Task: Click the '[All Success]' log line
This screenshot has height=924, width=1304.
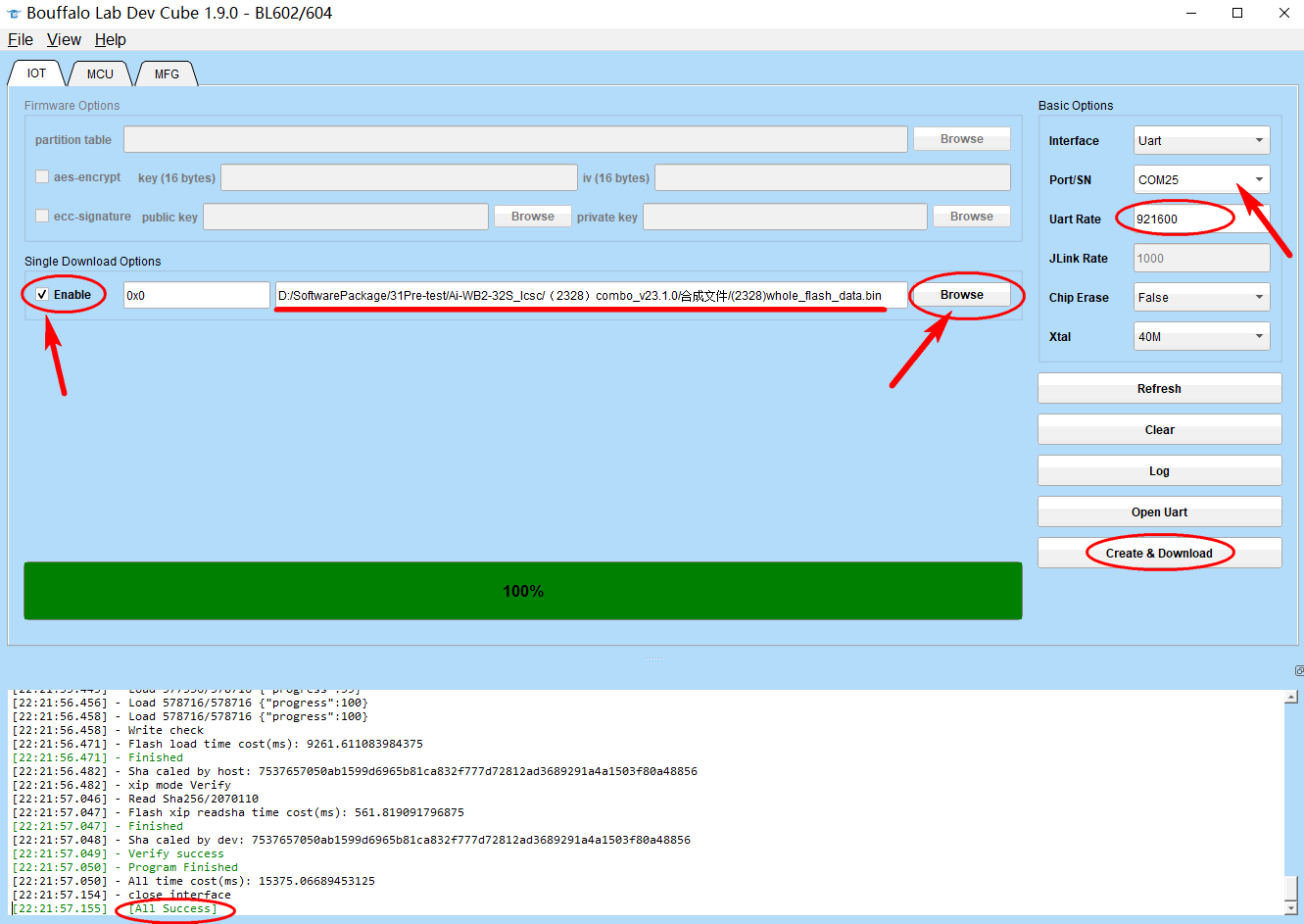Action: pos(115,908)
